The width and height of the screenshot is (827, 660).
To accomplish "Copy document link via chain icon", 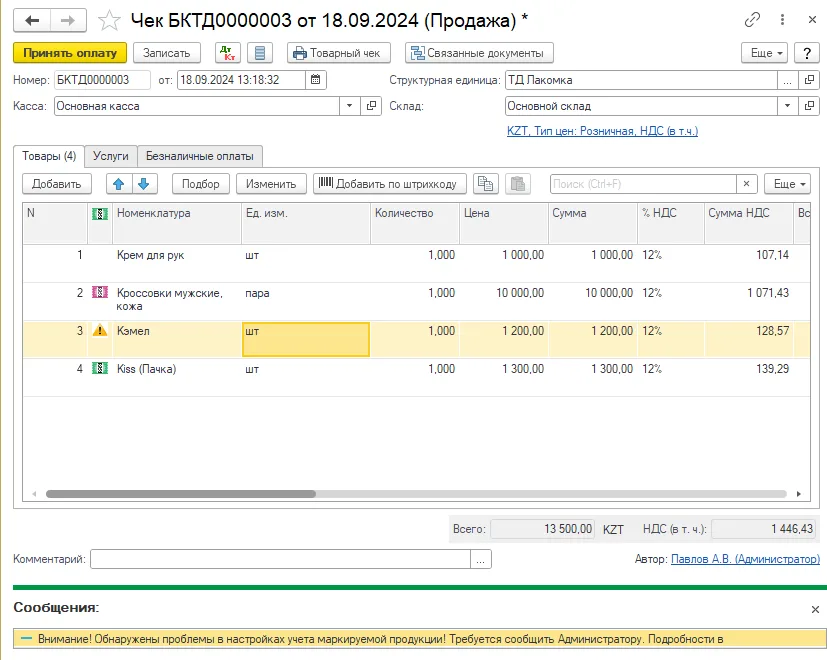I will point(752,20).
